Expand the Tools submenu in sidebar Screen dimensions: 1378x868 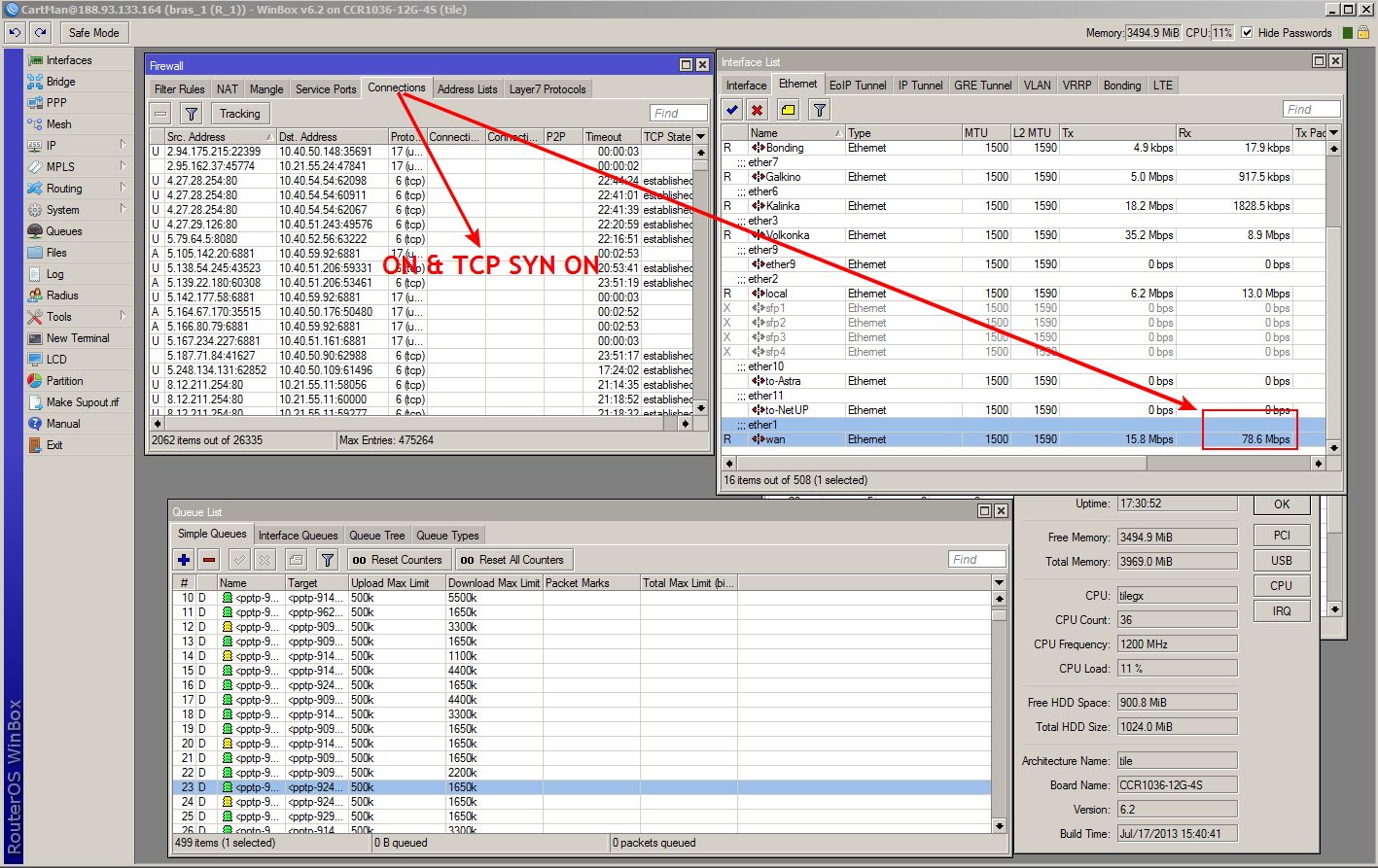pyautogui.click(x=124, y=316)
